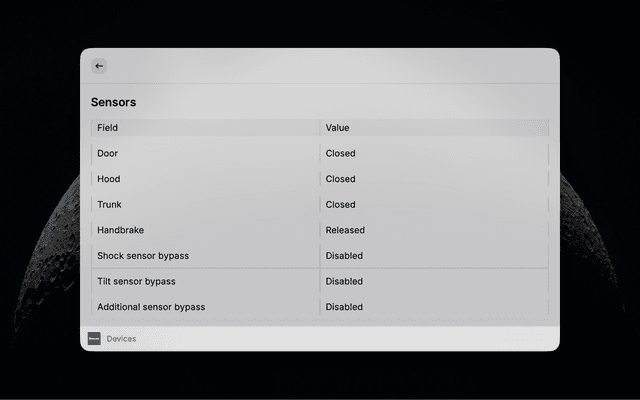
Task: Click the back arrow button
Action: [99, 66]
